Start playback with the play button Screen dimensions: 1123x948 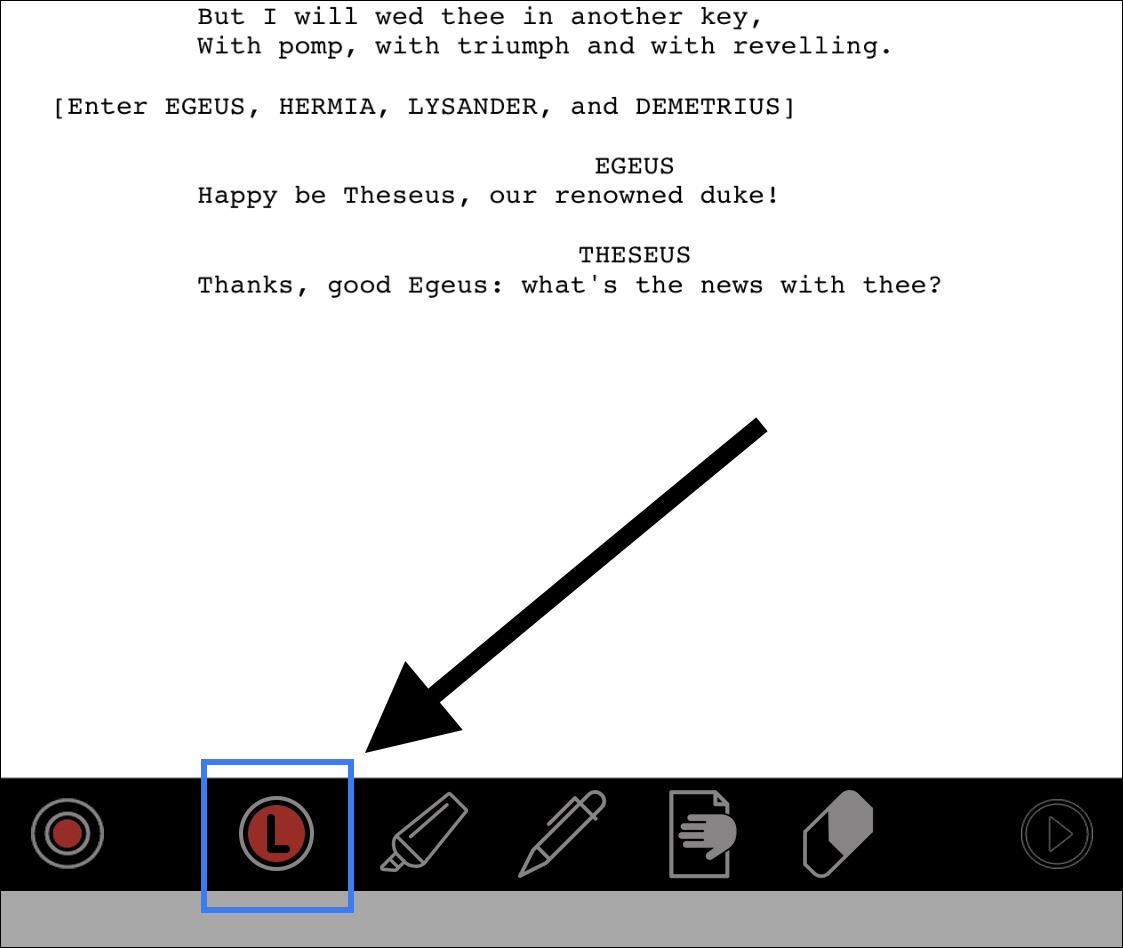click(1056, 834)
